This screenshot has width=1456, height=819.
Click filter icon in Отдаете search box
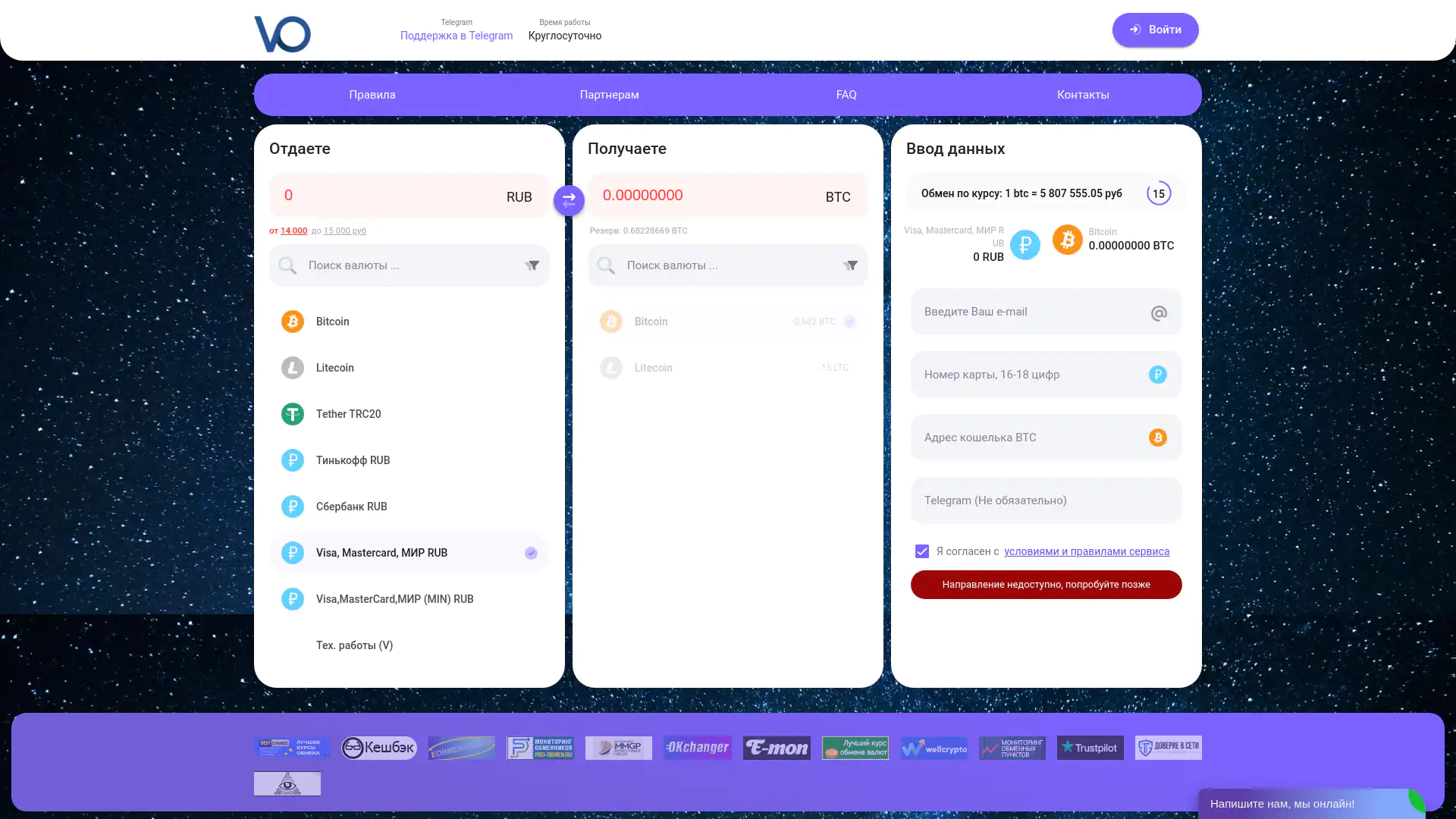click(532, 265)
